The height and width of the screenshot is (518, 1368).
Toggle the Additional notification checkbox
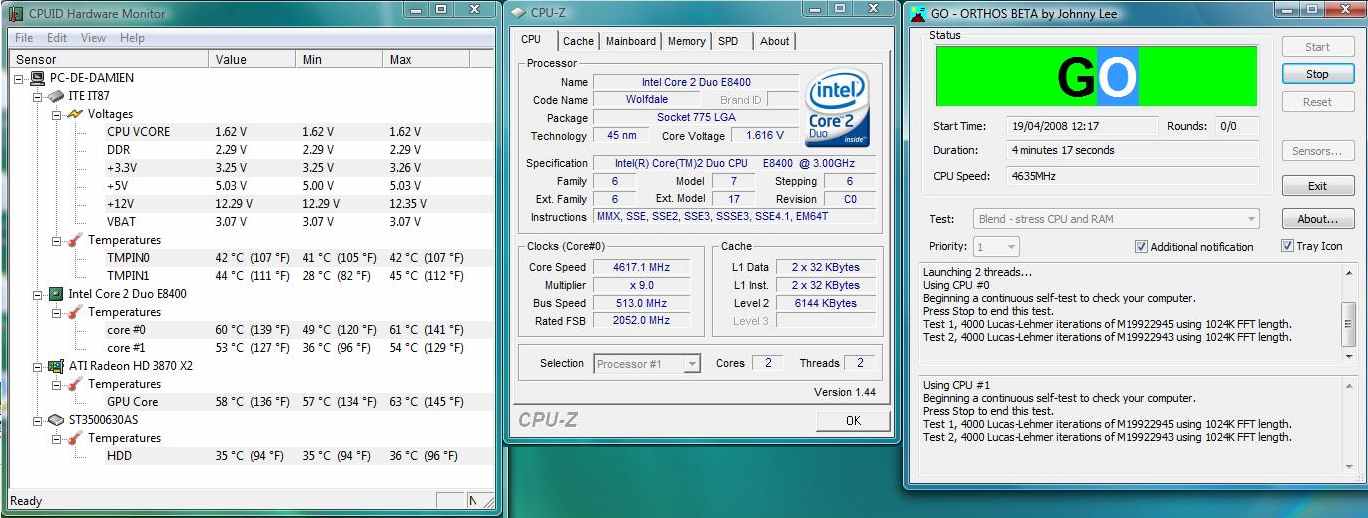pos(1141,246)
